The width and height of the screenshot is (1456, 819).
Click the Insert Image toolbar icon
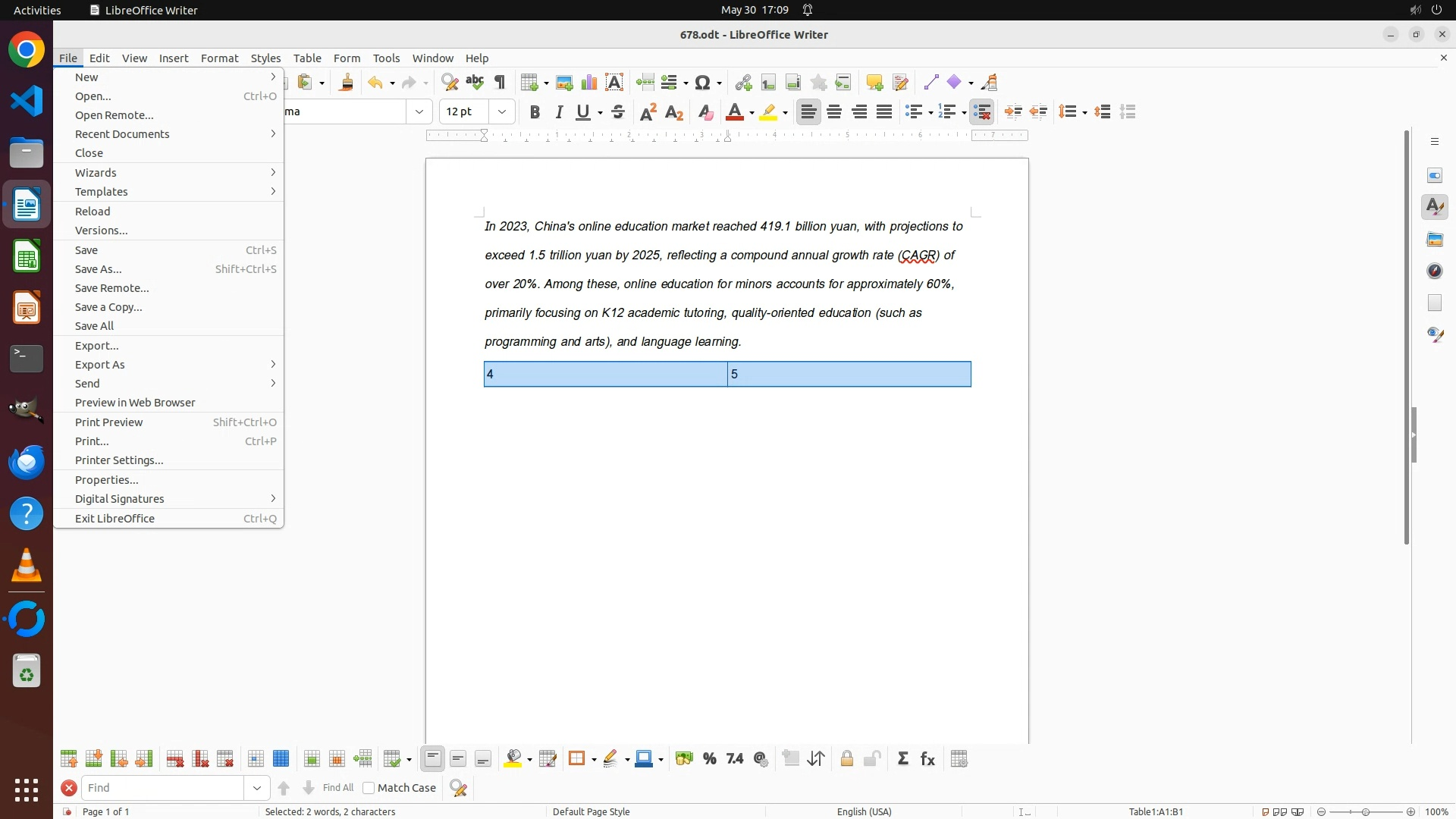(564, 83)
